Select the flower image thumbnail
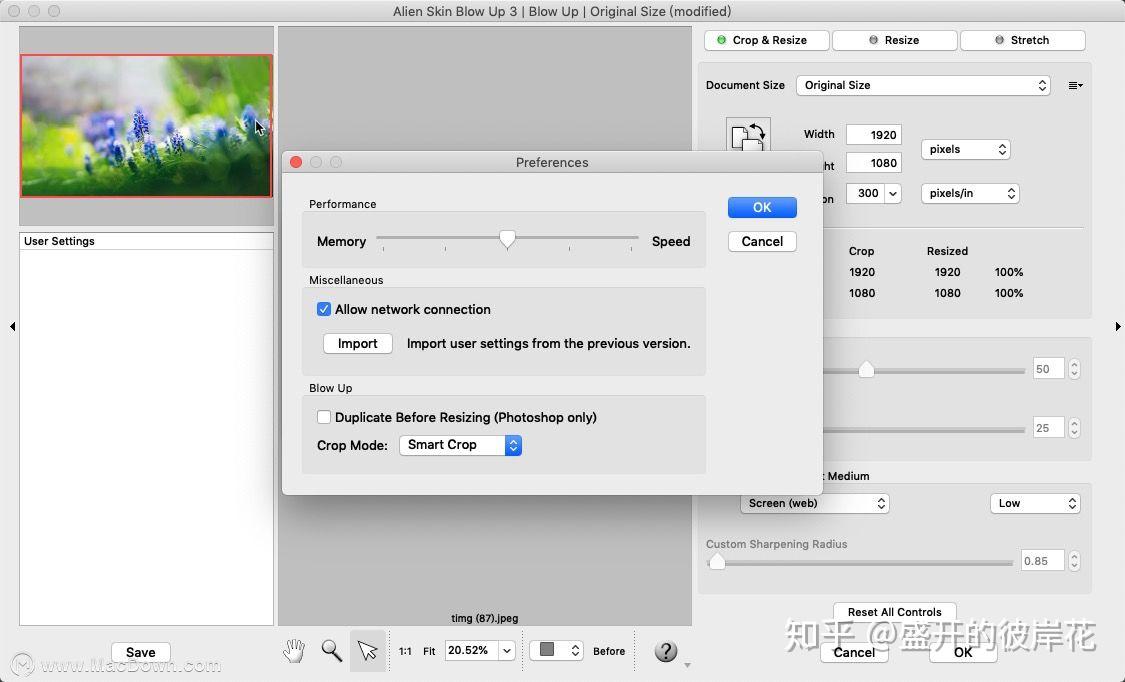1125x682 pixels. tap(145, 125)
